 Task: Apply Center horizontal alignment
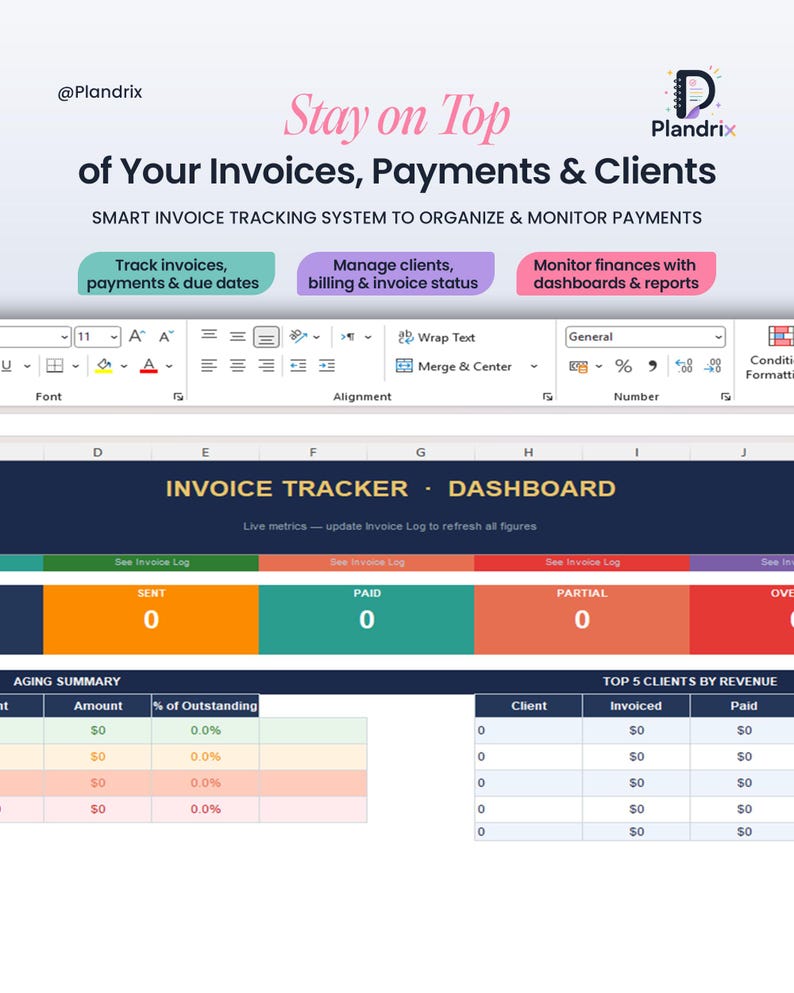point(237,365)
